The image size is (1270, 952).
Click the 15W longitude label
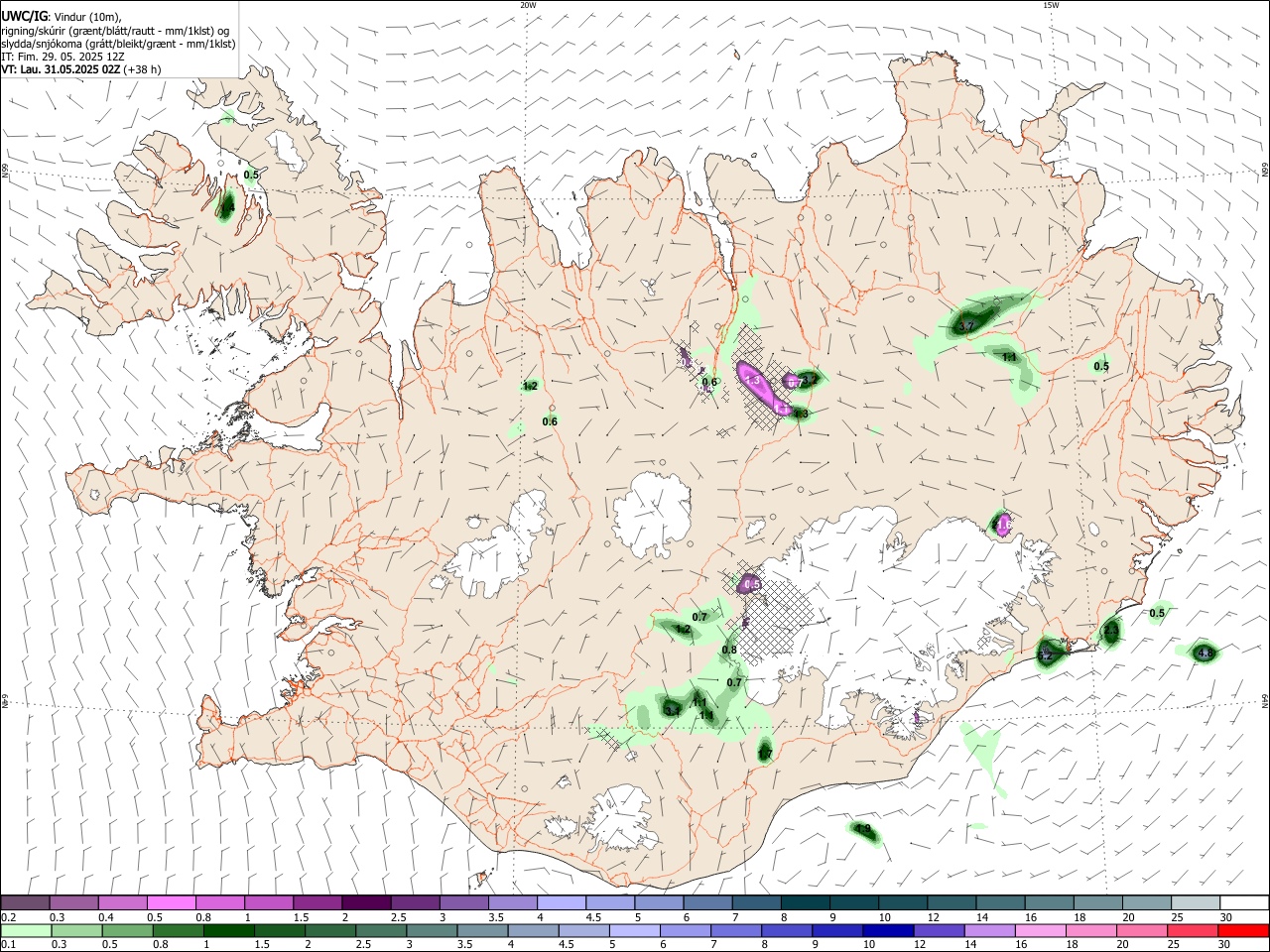click(x=1051, y=5)
